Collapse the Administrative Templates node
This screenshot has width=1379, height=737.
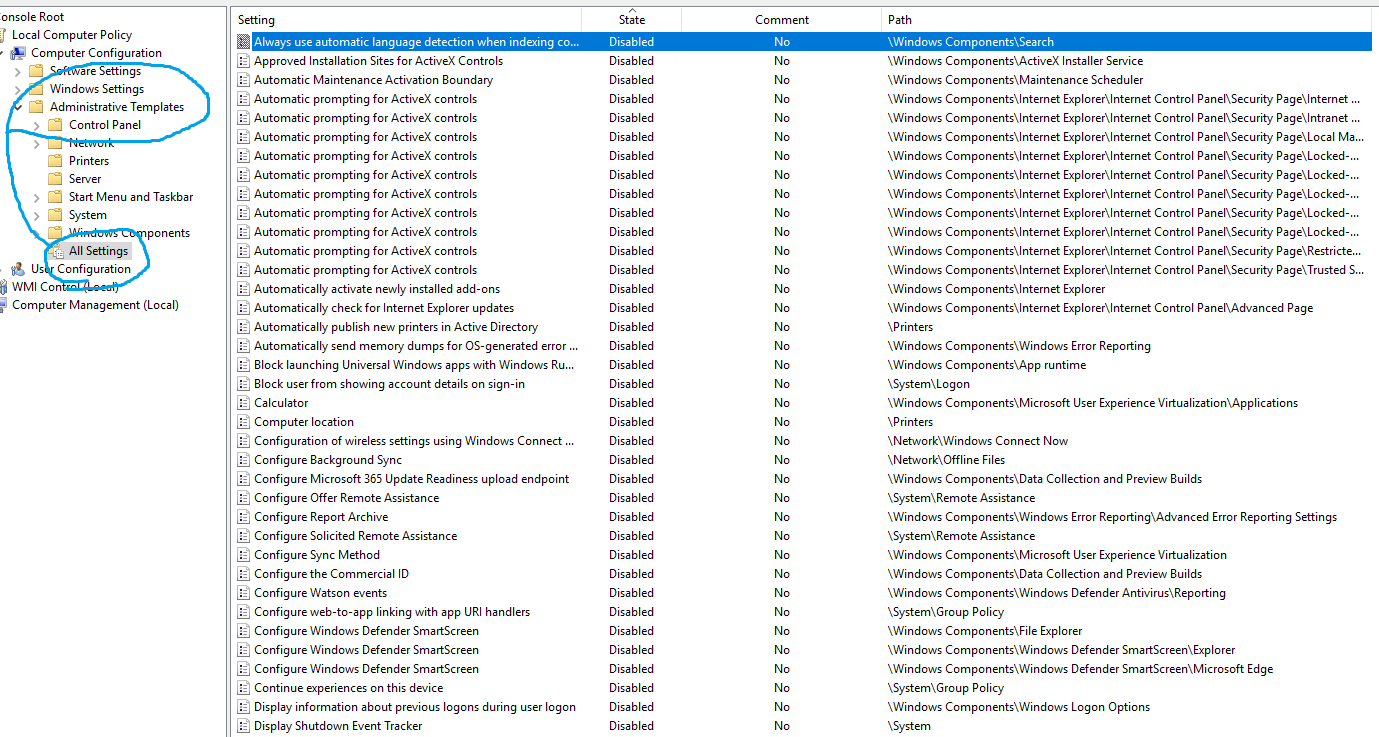pos(17,107)
